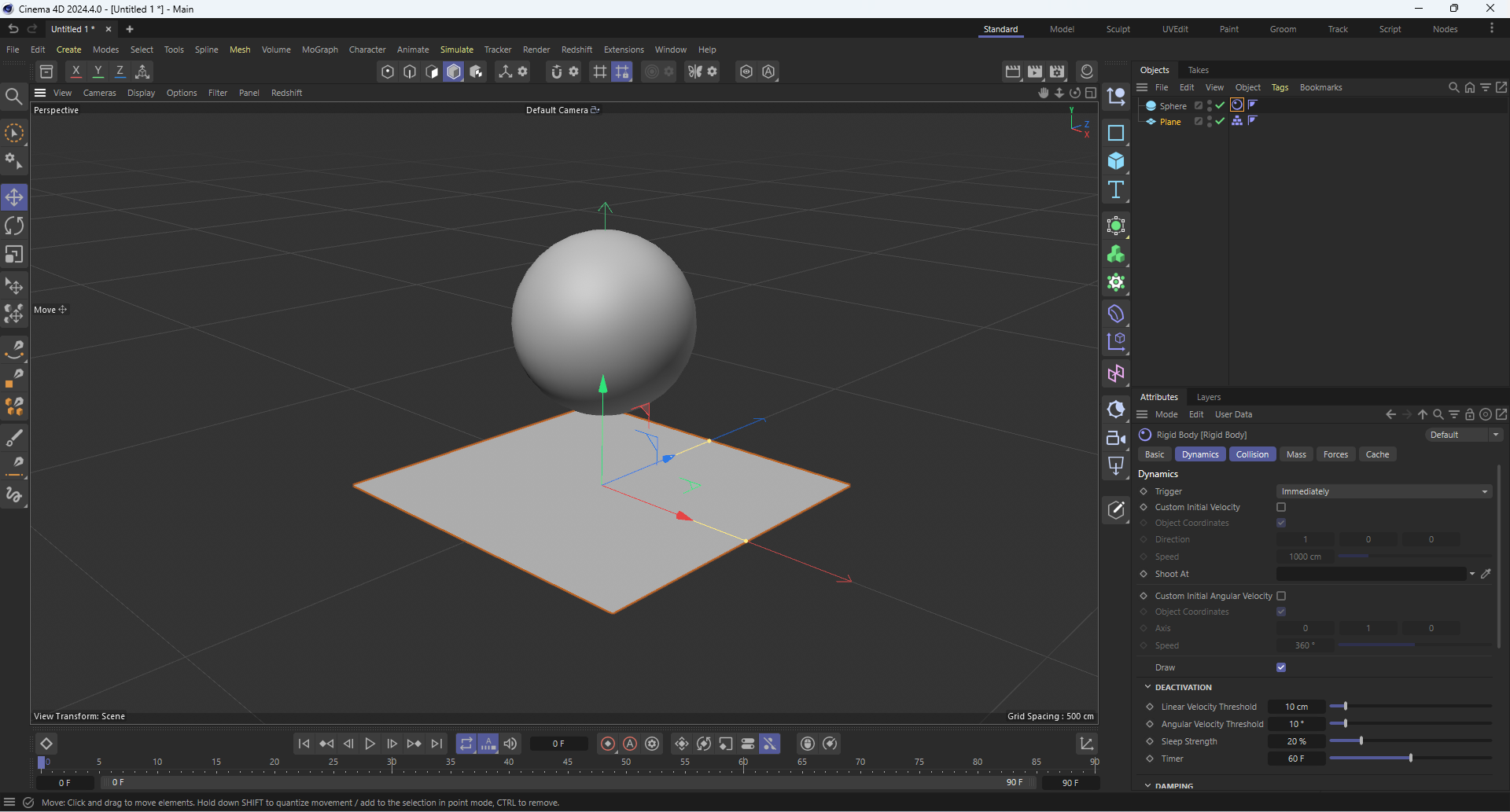This screenshot has width=1510, height=812.
Task: Switch to the Cache tab
Action: point(1377,454)
